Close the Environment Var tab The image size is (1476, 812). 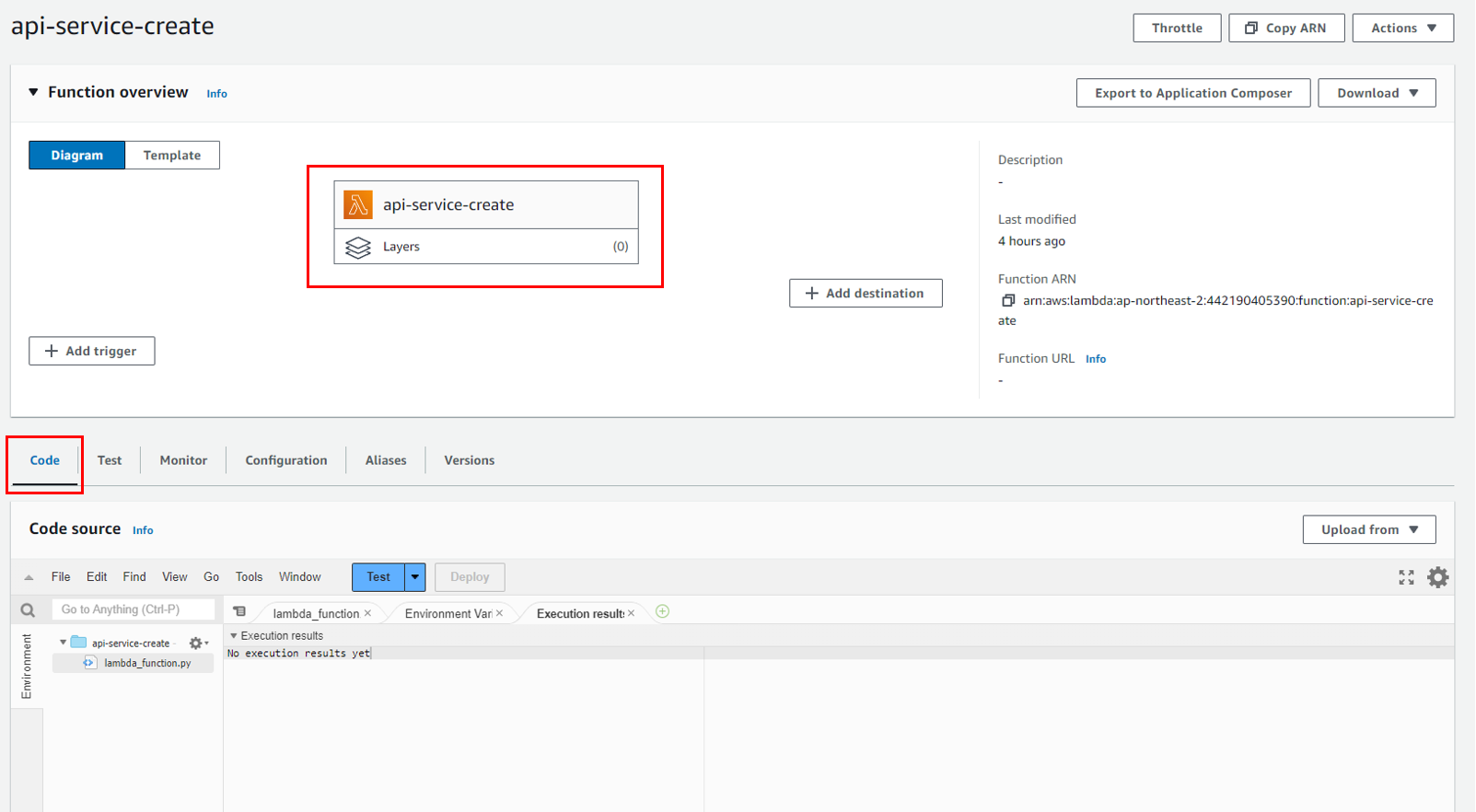click(x=500, y=613)
